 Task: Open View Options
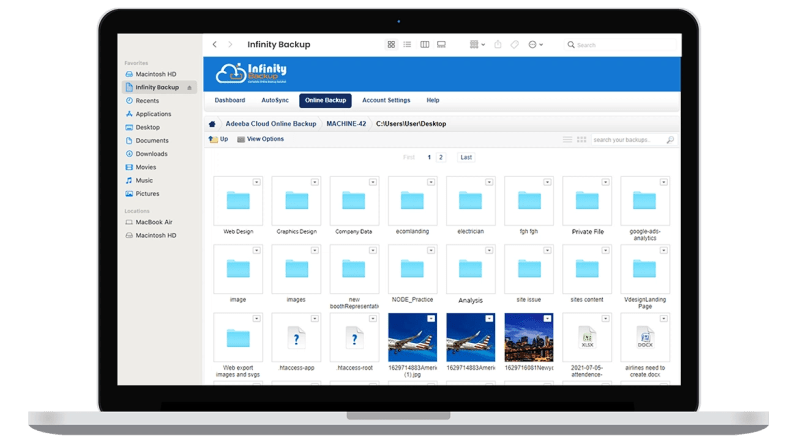260,139
